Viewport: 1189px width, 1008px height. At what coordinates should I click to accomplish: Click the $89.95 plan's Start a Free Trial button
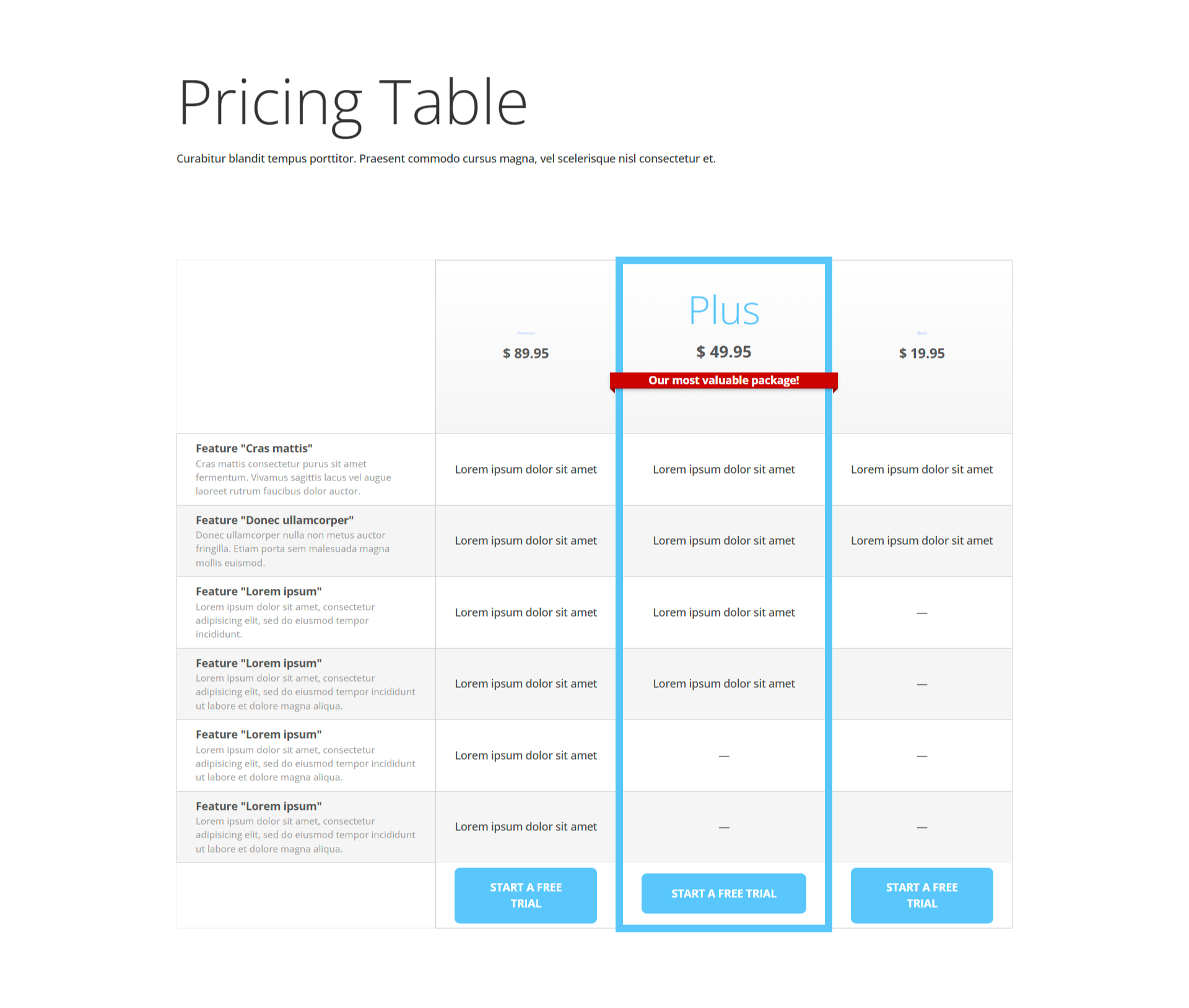point(525,895)
